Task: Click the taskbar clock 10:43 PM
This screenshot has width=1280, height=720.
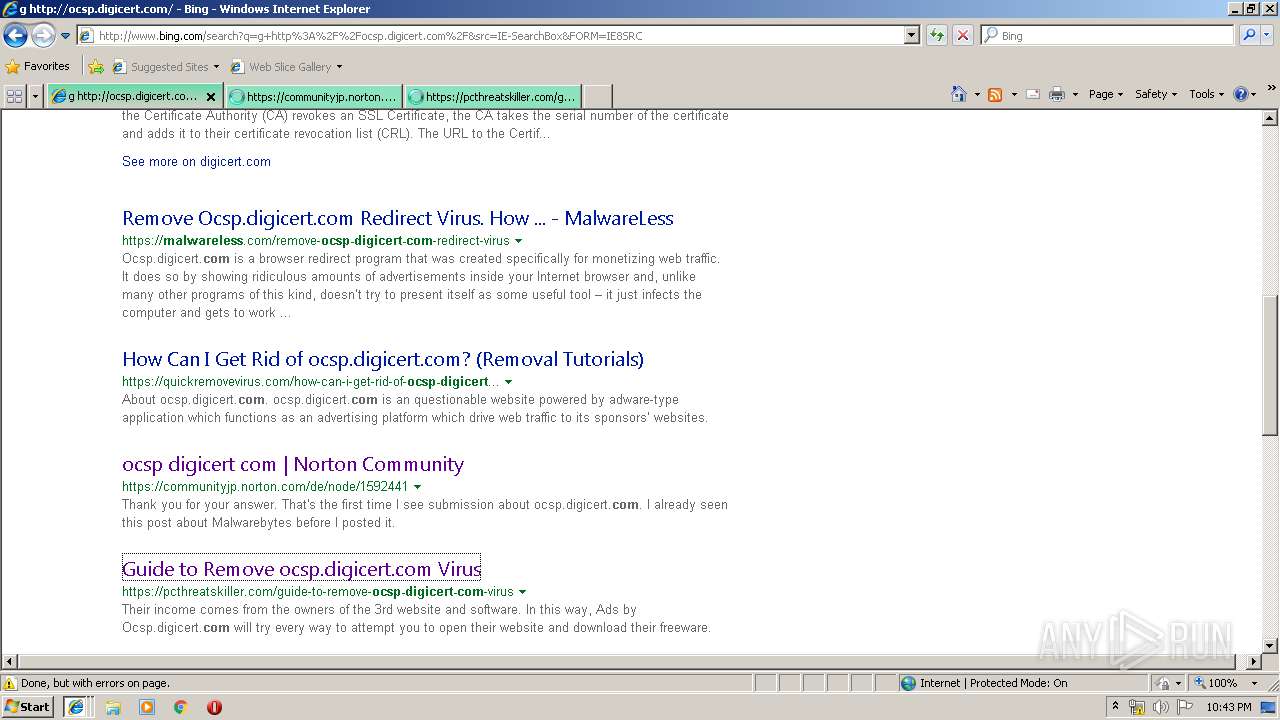Action: coord(1229,707)
